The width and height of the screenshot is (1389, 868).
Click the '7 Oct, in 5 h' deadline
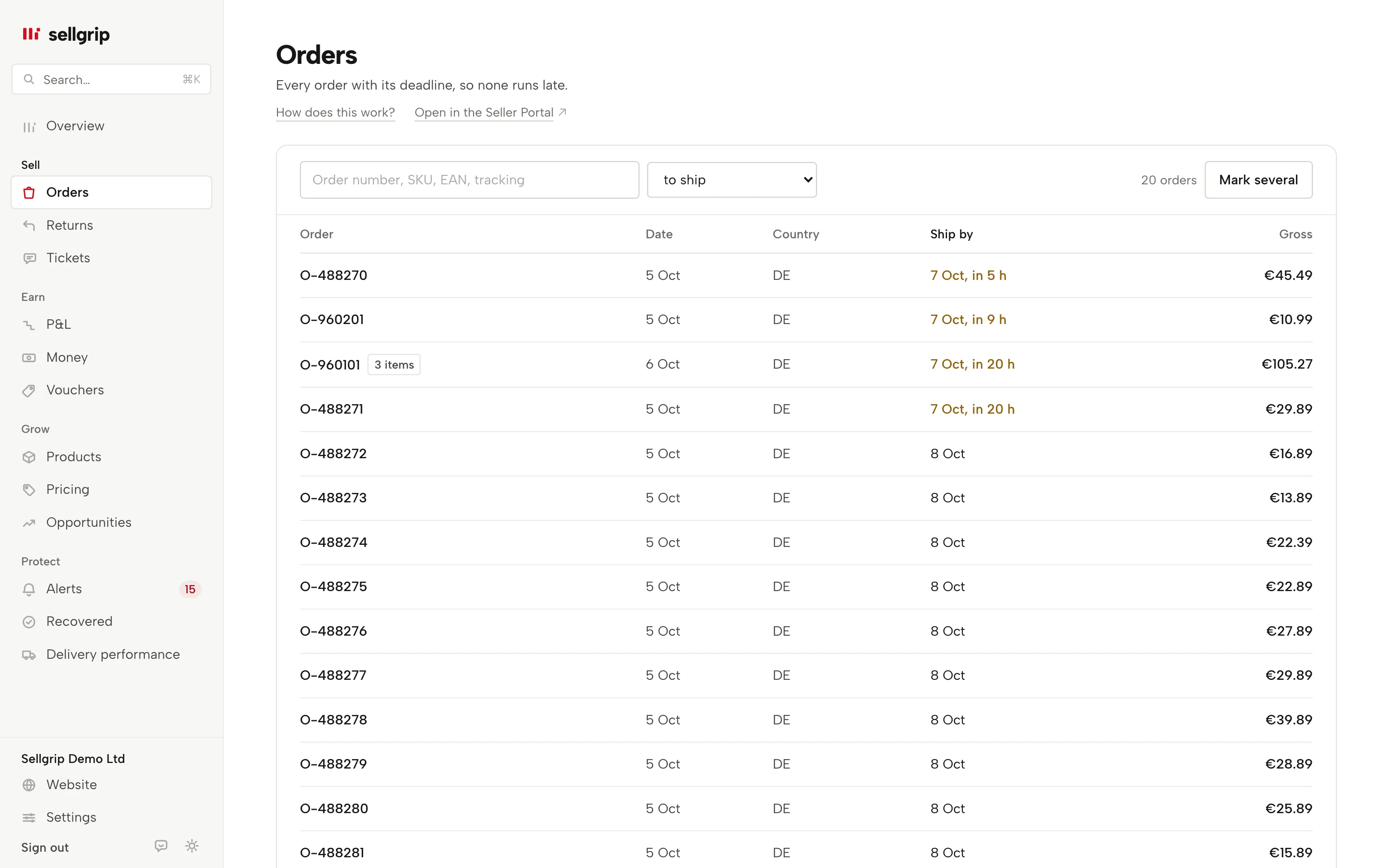coord(968,276)
